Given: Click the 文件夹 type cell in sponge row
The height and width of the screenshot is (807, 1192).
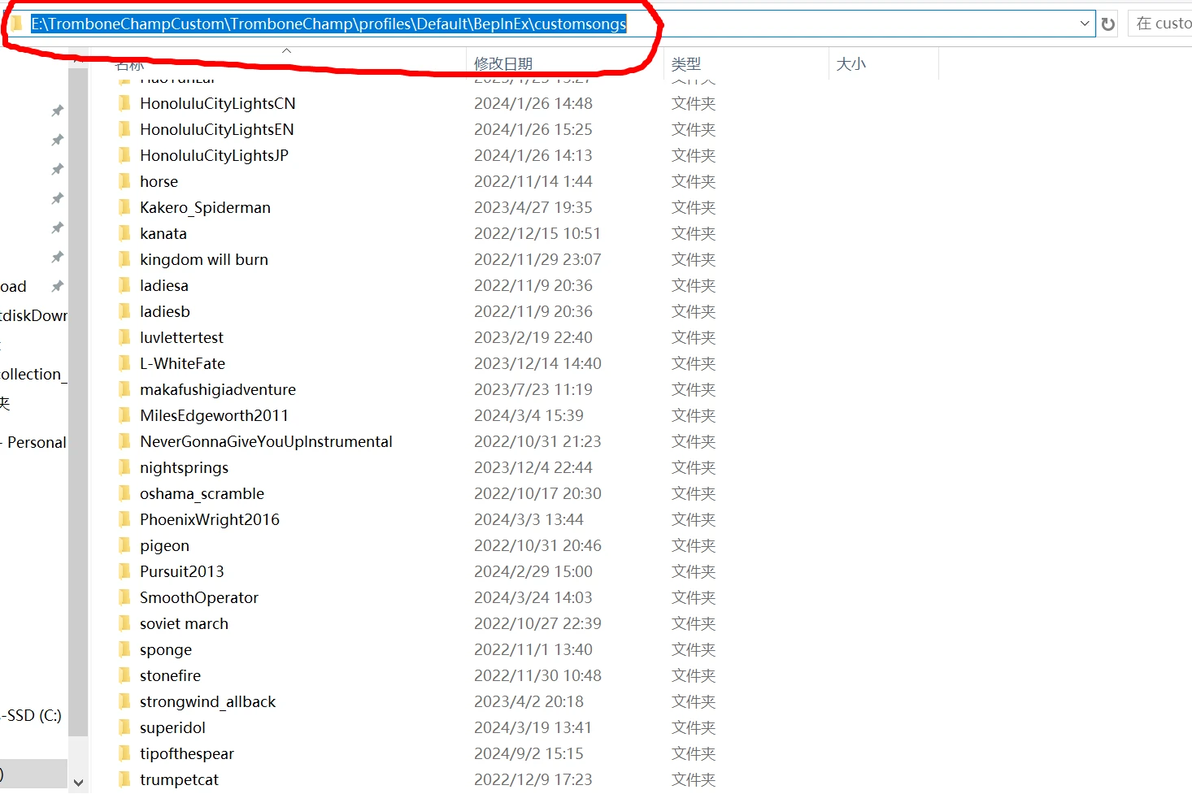Looking at the screenshot, I should tap(693, 650).
